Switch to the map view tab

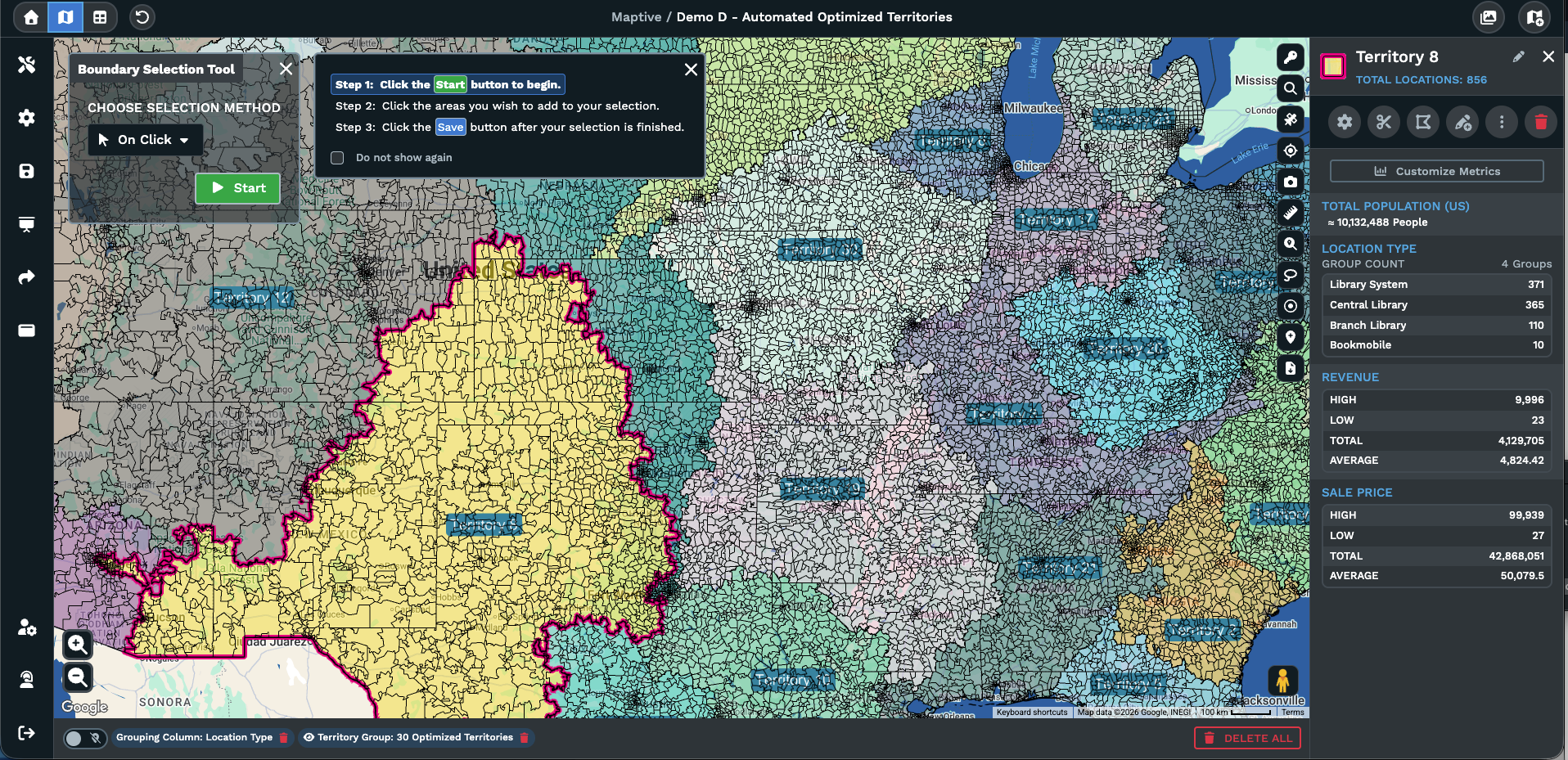coord(65,17)
